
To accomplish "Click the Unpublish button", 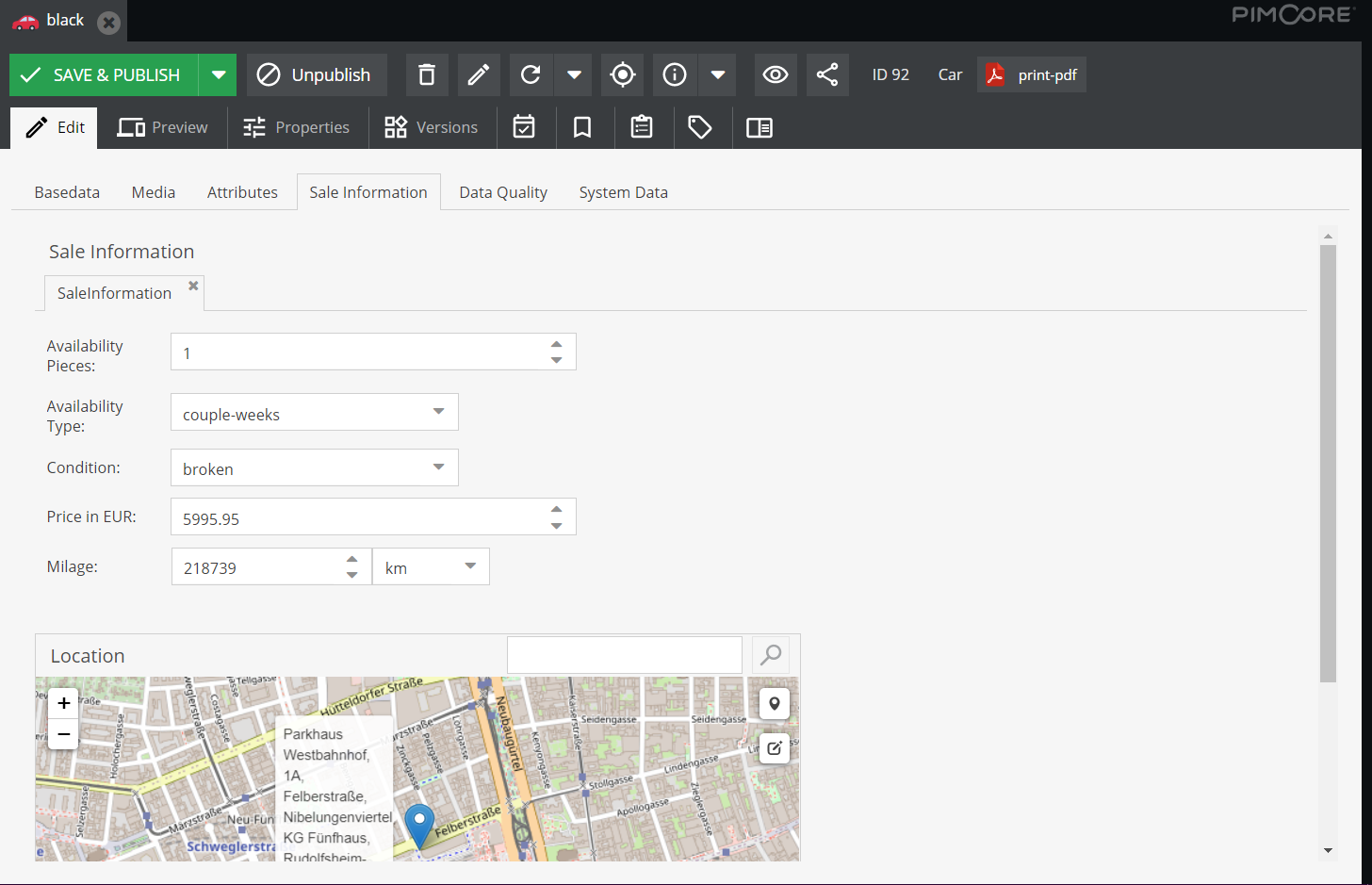I will (317, 74).
